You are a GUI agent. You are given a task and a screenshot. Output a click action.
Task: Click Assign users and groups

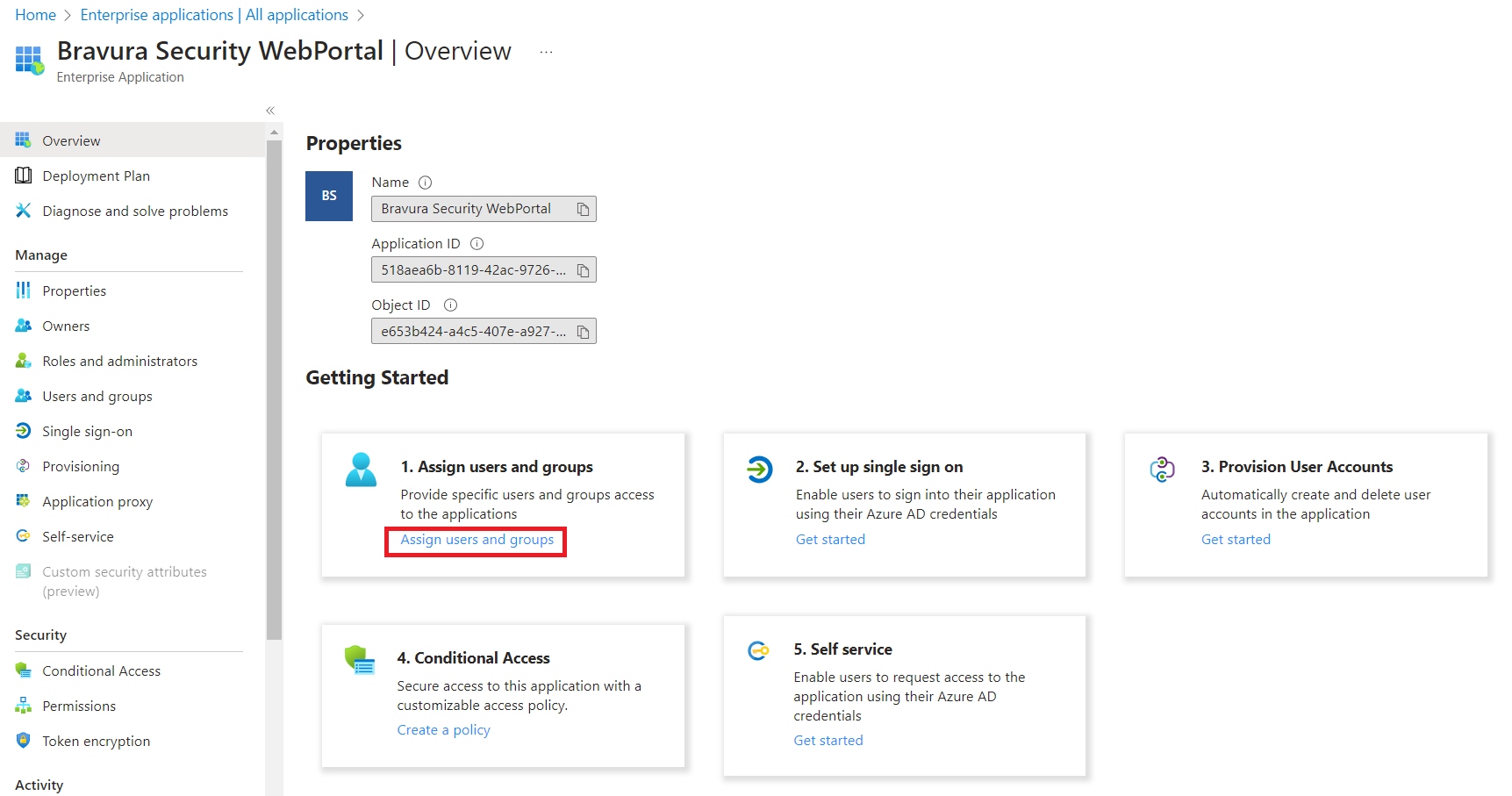pos(475,539)
